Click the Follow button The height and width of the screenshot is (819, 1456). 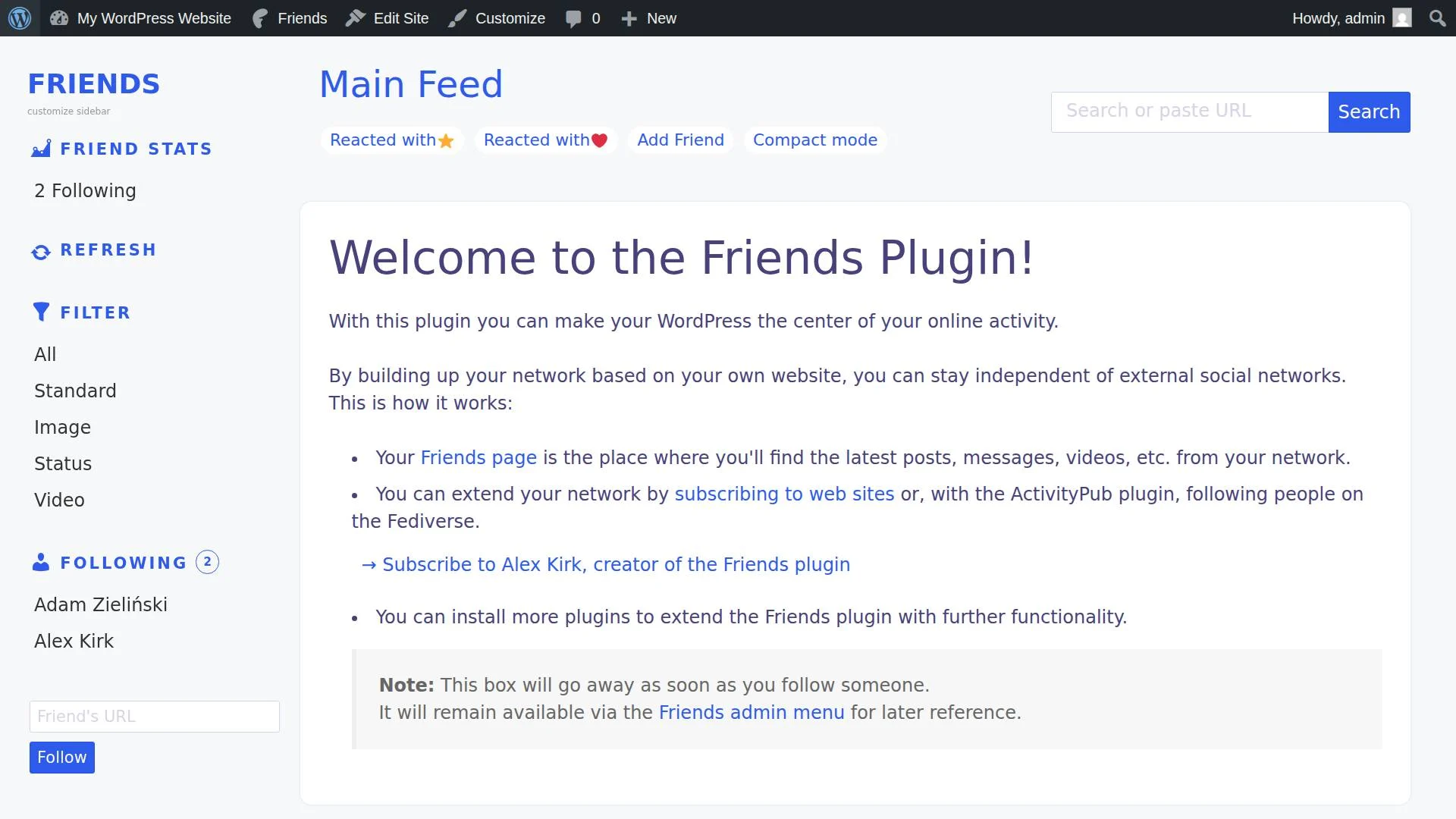pos(62,758)
